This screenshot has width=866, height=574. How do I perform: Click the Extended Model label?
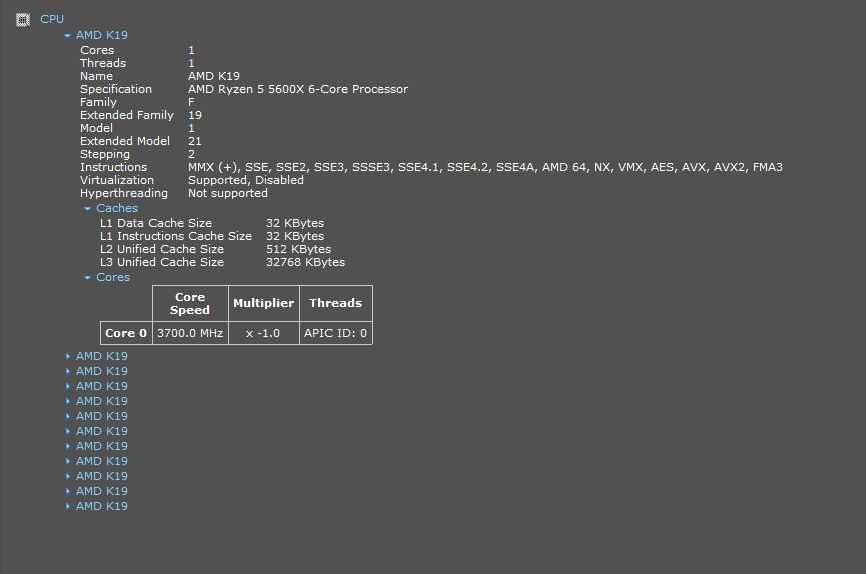click(125, 141)
